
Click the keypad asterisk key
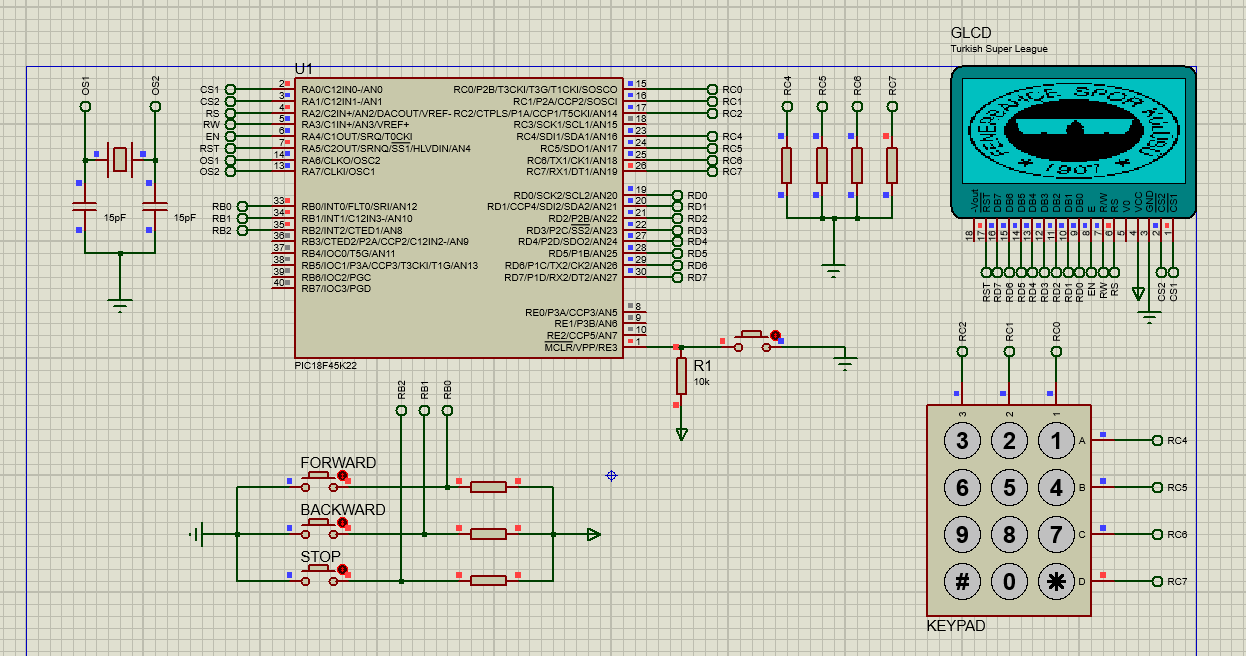[1056, 582]
